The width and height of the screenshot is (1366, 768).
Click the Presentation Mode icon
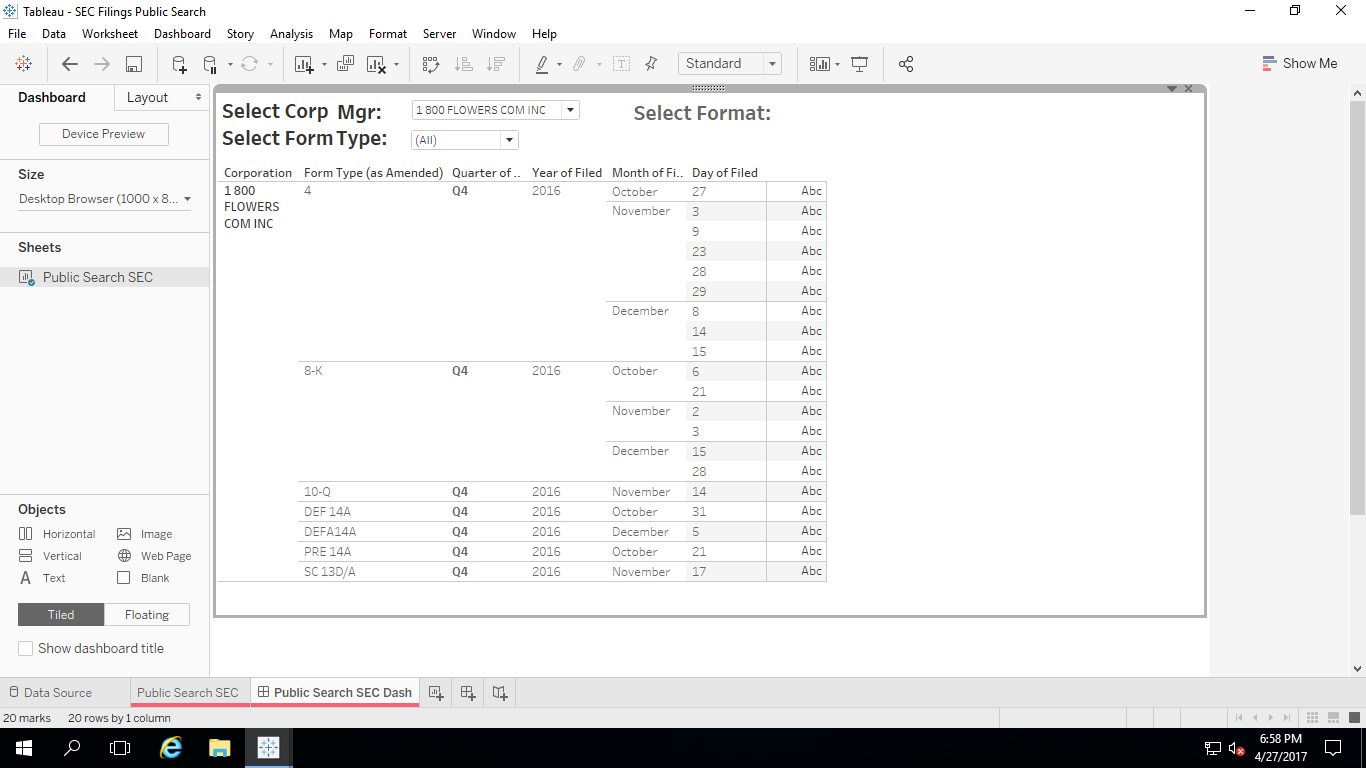[x=859, y=64]
